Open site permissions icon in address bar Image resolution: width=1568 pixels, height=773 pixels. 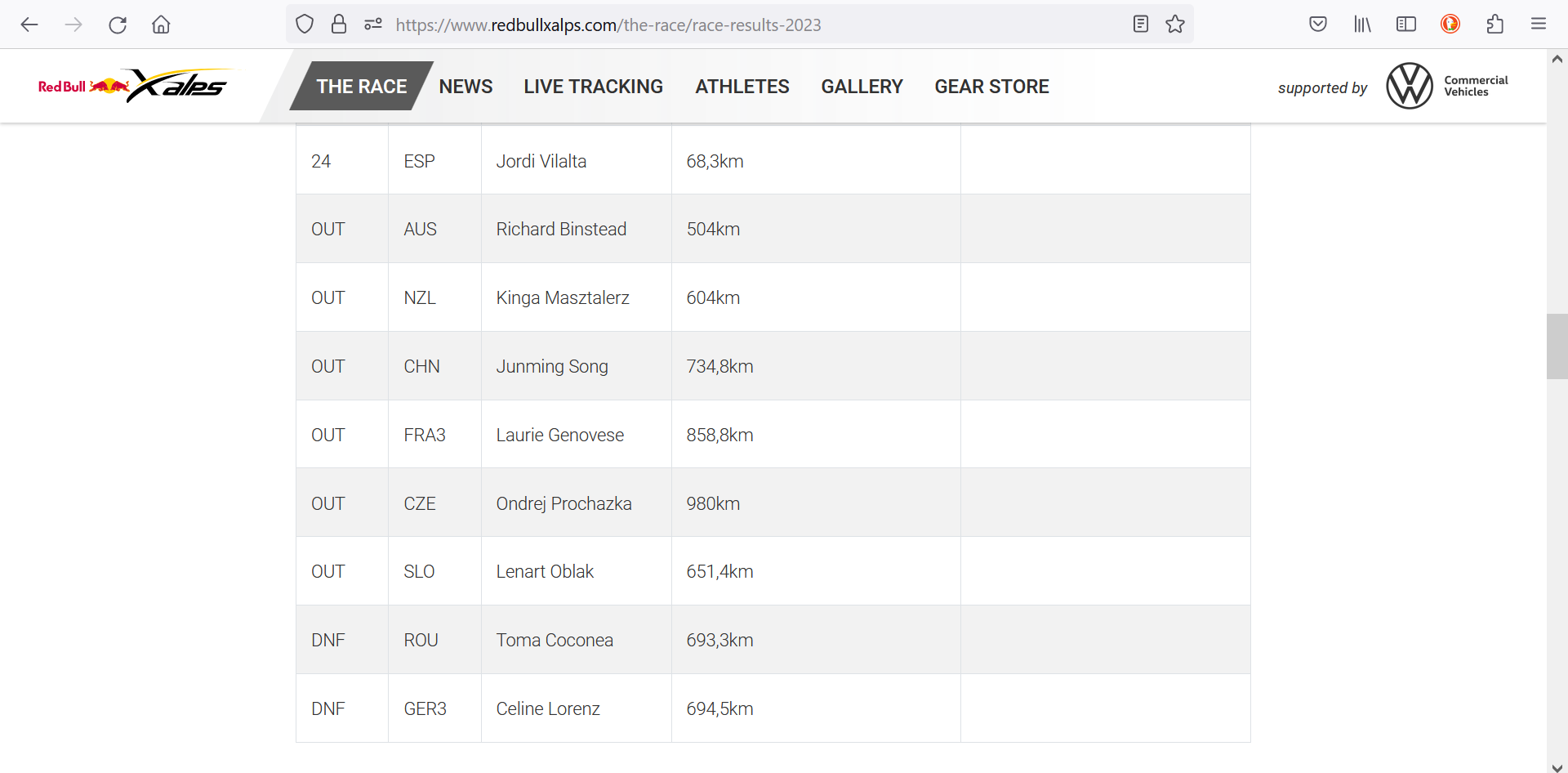373,25
